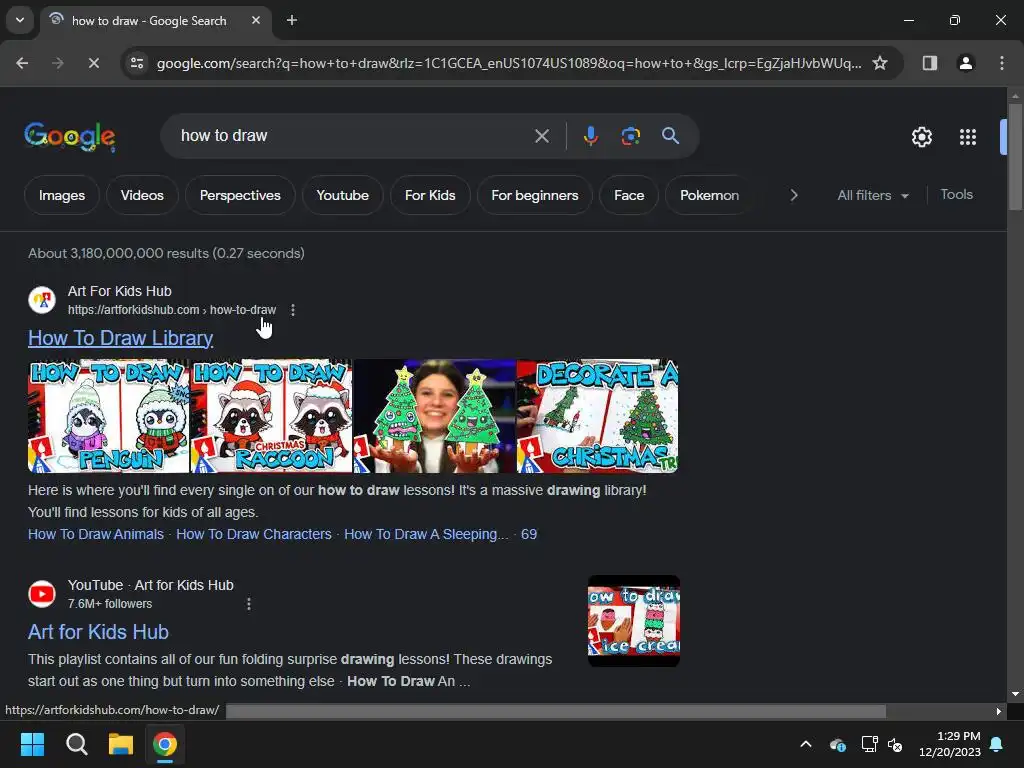Open the Chrome side panel
The width and height of the screenshot is (1024, 768).
[x=929, y=63]
